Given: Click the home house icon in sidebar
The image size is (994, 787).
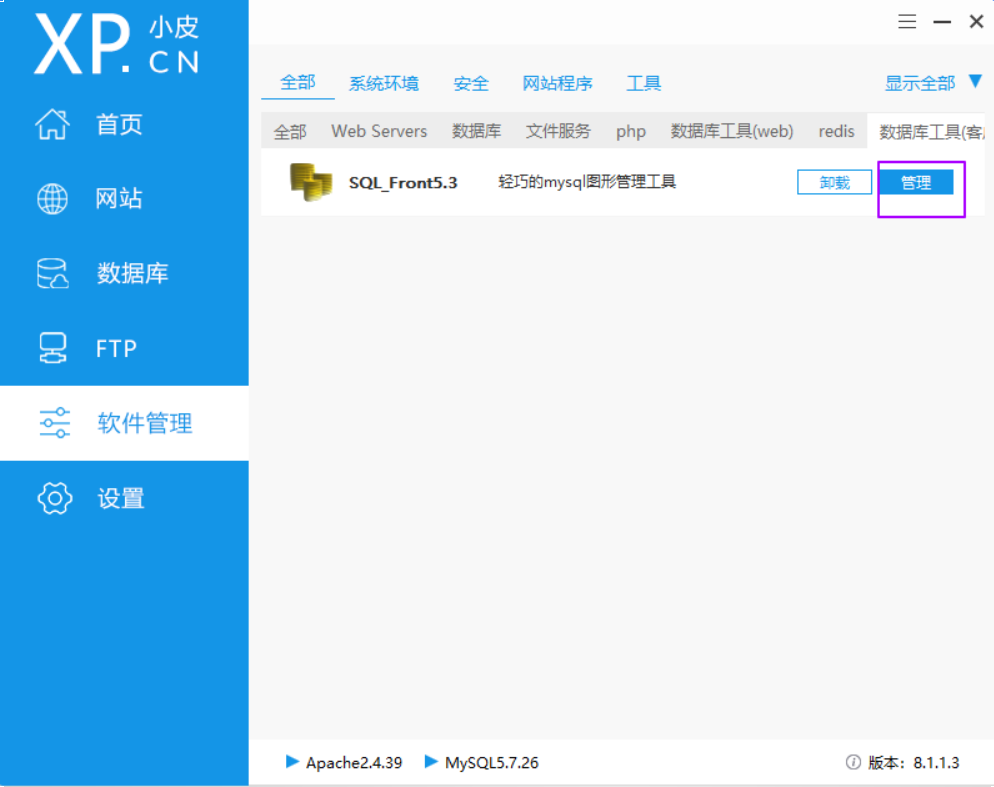Looking at the screenshot, I should point(52,124).
